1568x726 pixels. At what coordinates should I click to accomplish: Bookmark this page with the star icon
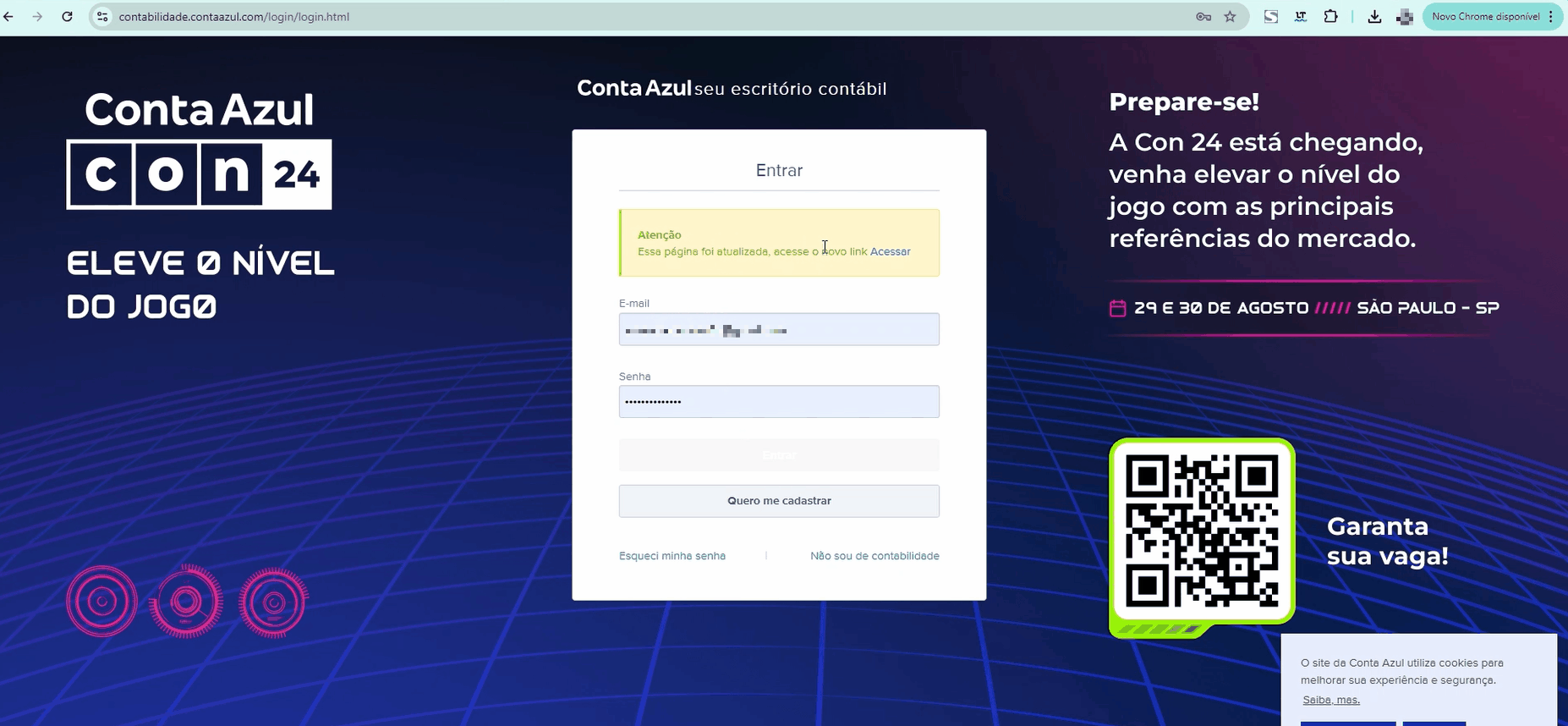coord(1231,17)
